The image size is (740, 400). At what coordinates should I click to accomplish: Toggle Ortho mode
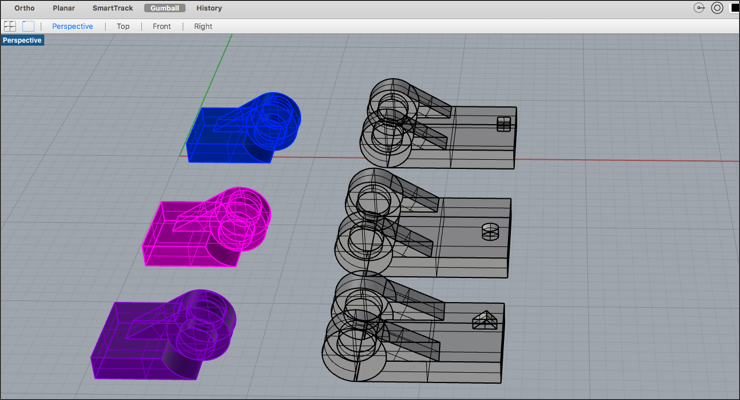point(24,8)
